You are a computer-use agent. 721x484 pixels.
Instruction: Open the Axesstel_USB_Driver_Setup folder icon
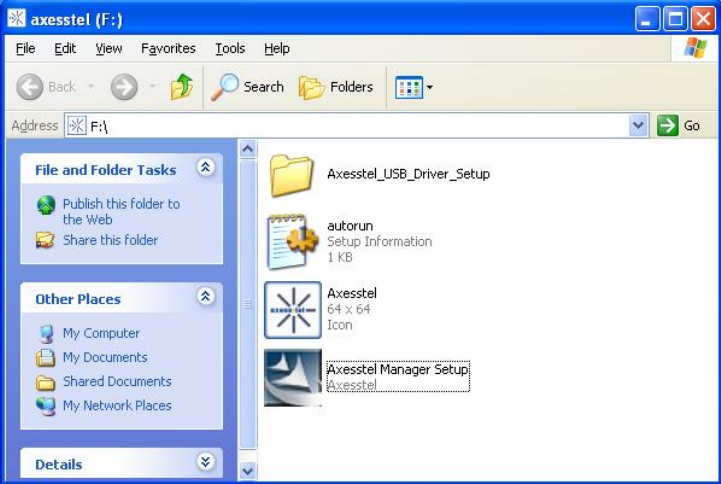tap(292, 175)
